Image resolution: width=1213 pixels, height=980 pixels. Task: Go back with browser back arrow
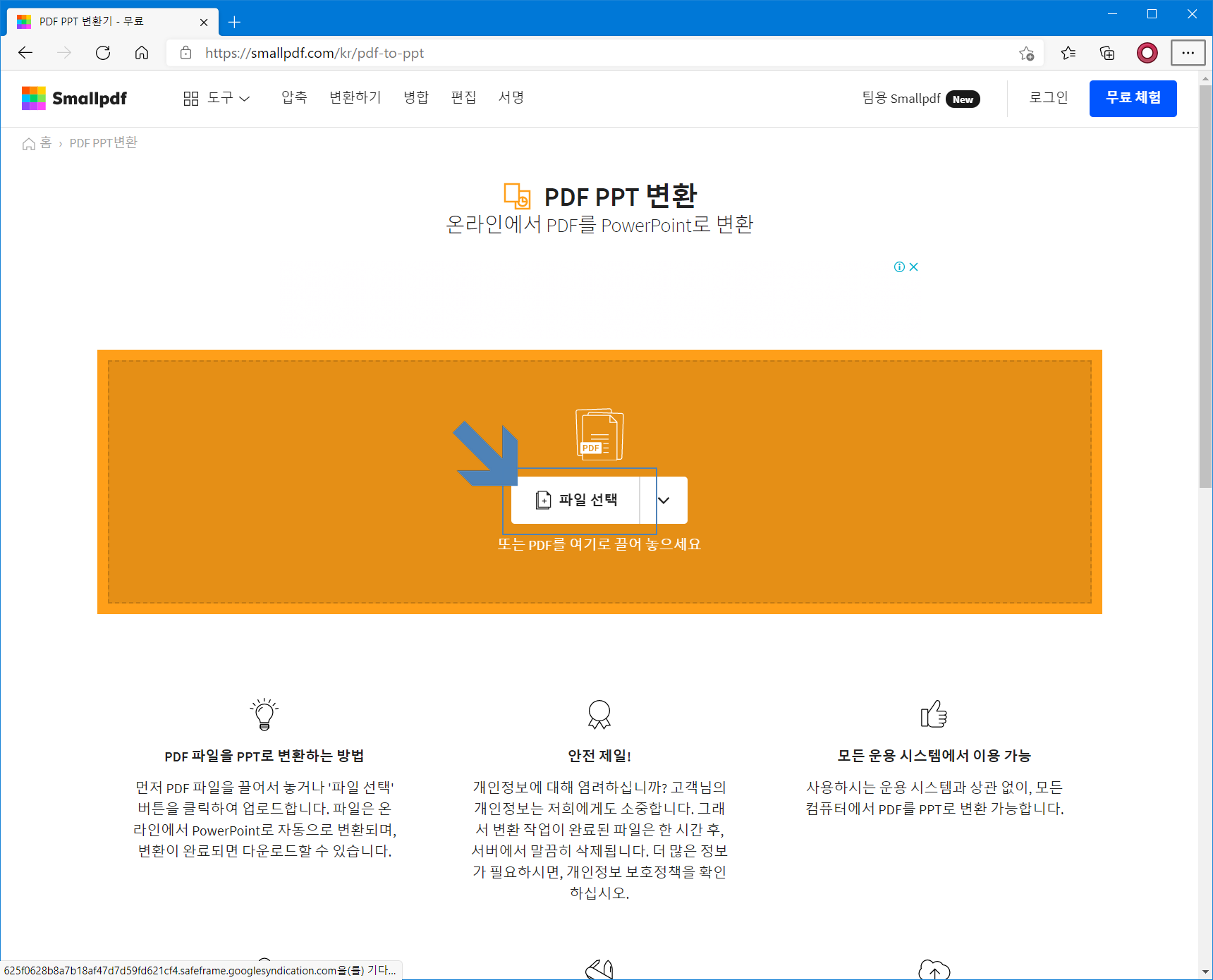tap(25, 53)
